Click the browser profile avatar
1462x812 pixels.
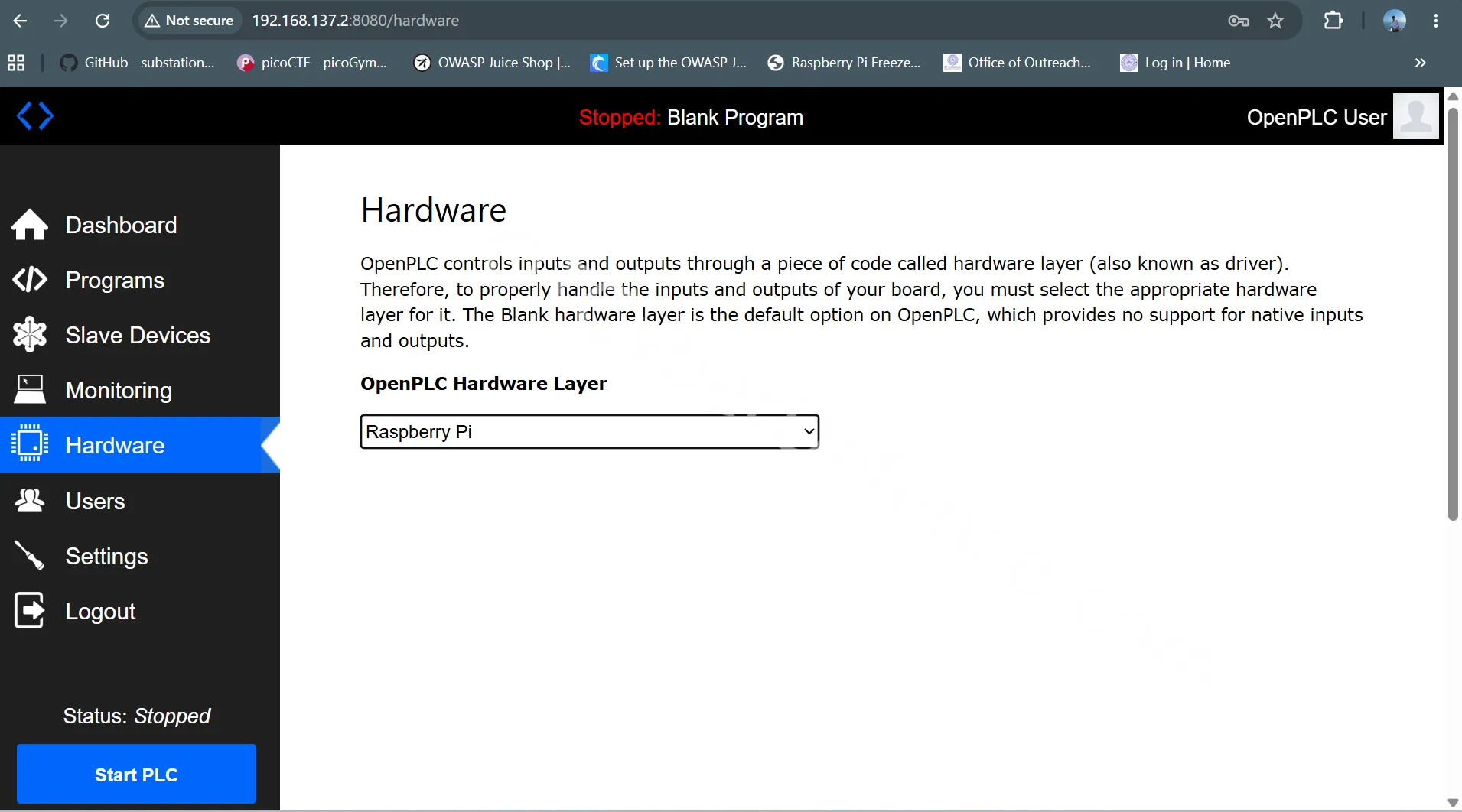point(1395,21)
